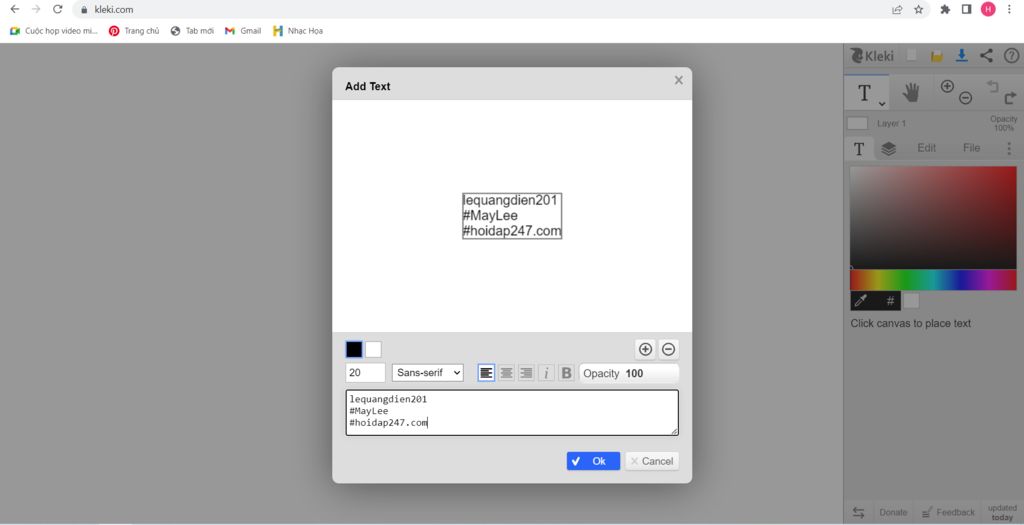The image size is (1024, 525).
Task: Switch to the File tab
Action: pyautogui.click(x=971, y=148)
